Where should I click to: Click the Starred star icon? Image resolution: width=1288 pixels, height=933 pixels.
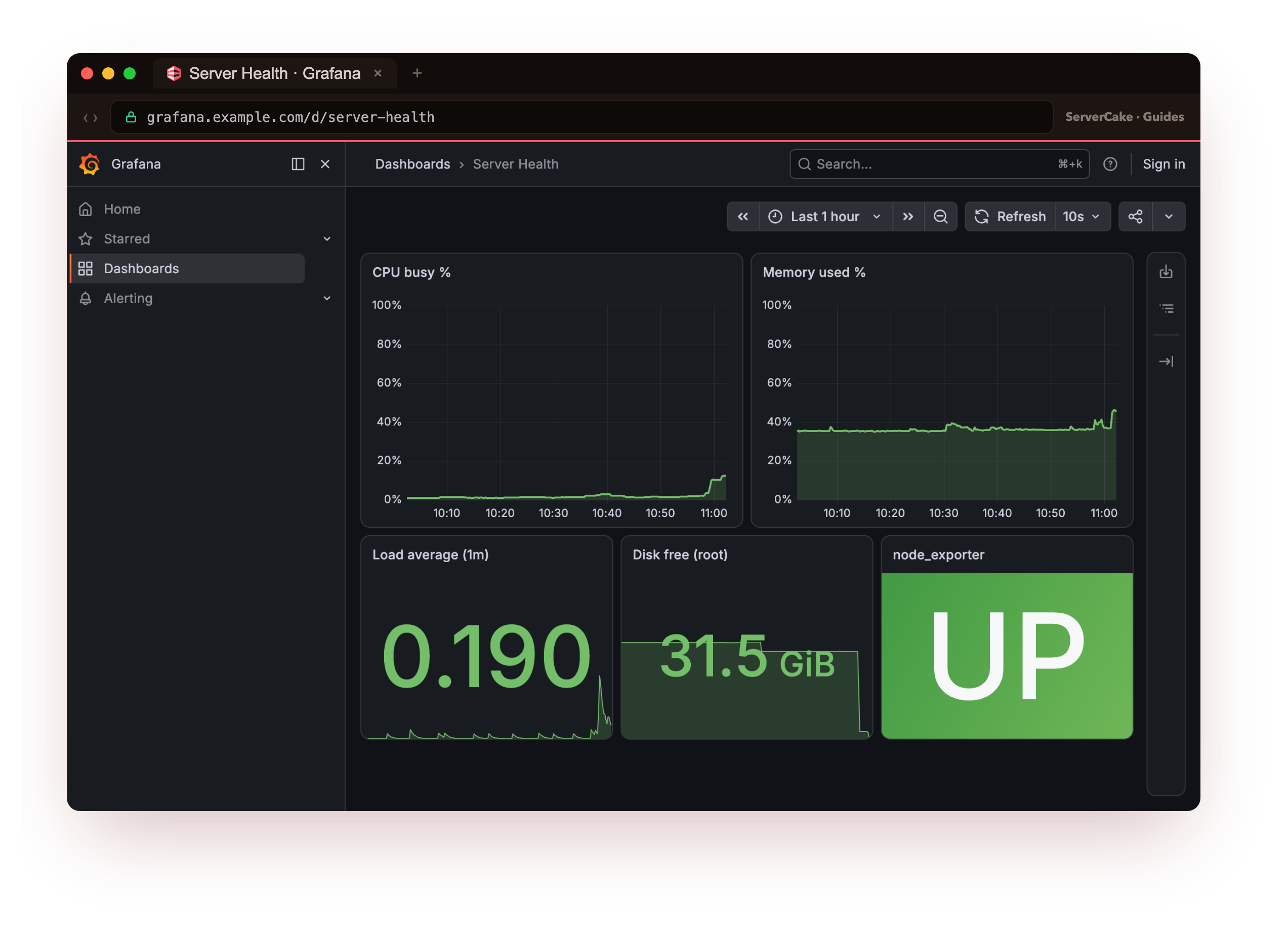86,240
